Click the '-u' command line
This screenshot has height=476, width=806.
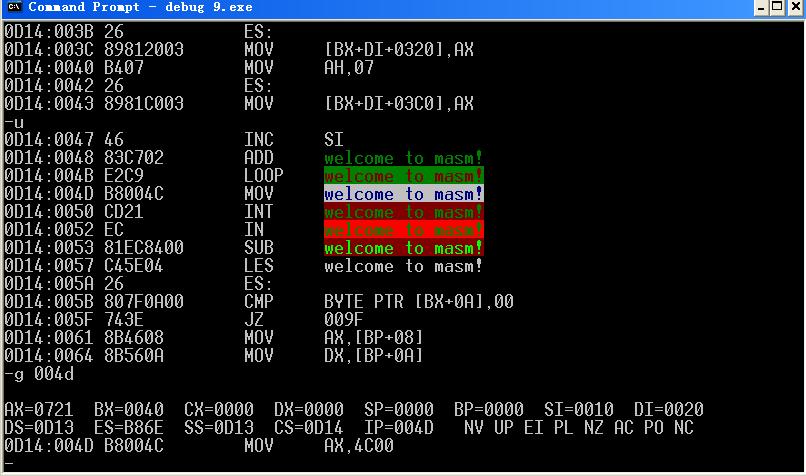coord(14,122)
